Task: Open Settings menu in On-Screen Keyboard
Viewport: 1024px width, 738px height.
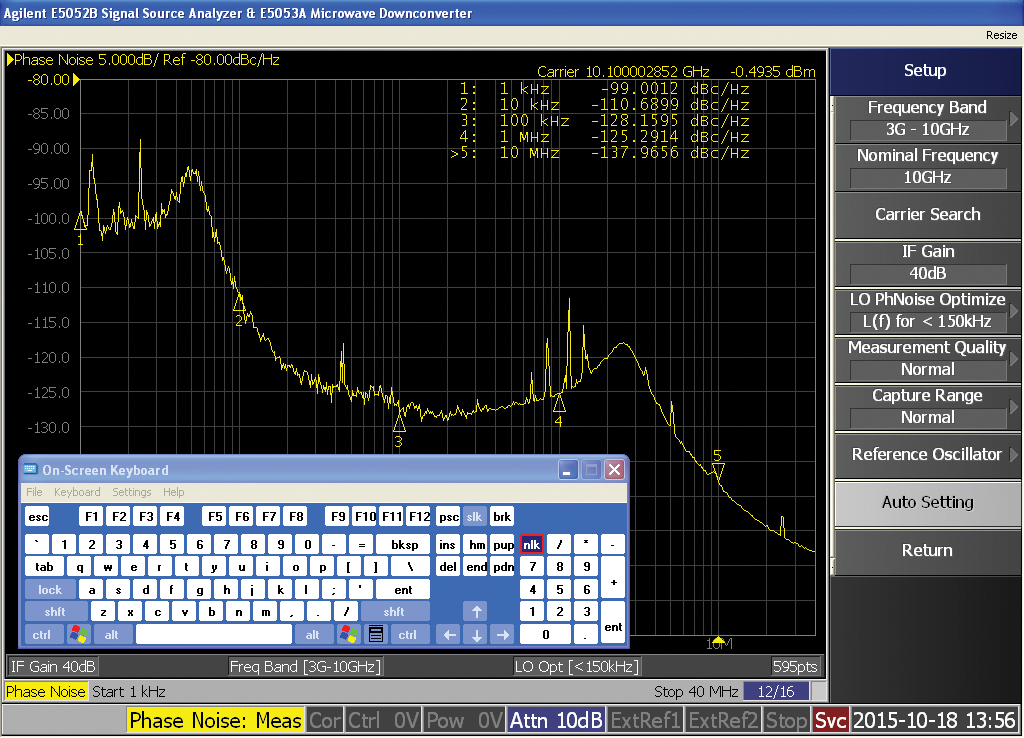Action: point(131,492)
